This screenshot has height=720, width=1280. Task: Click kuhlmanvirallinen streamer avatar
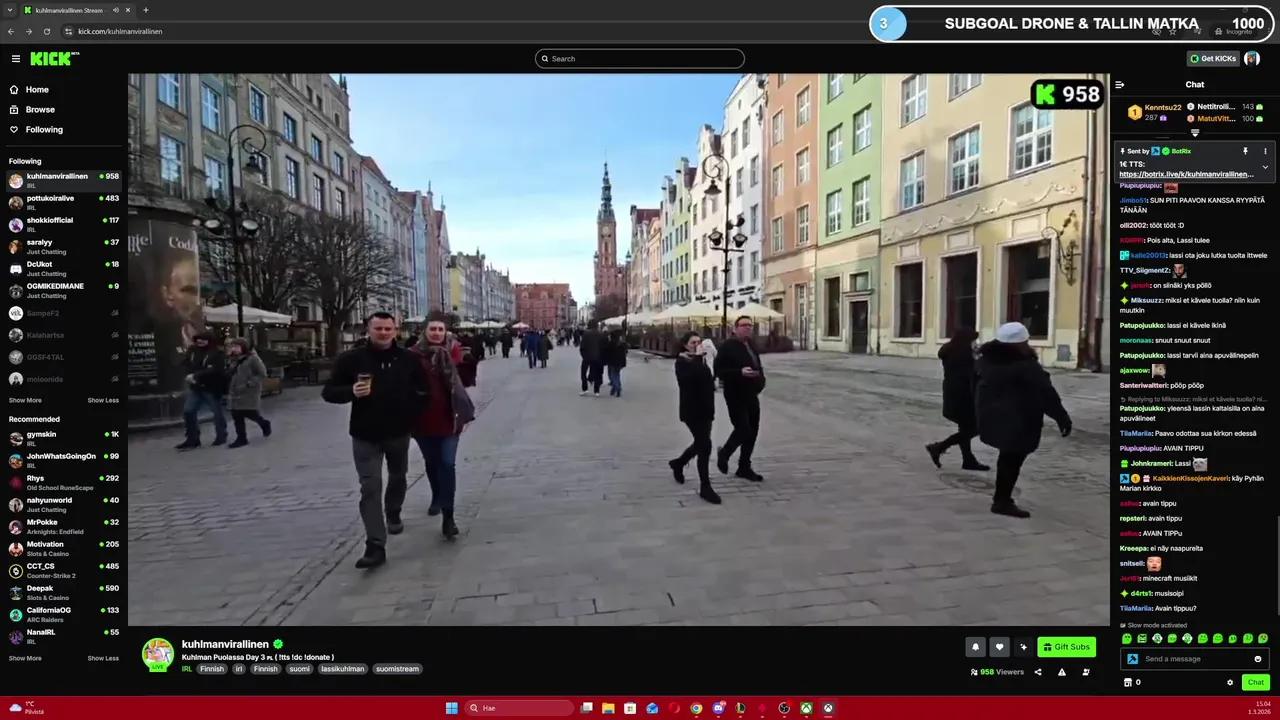pyautogui.click(x=157, y=653)
